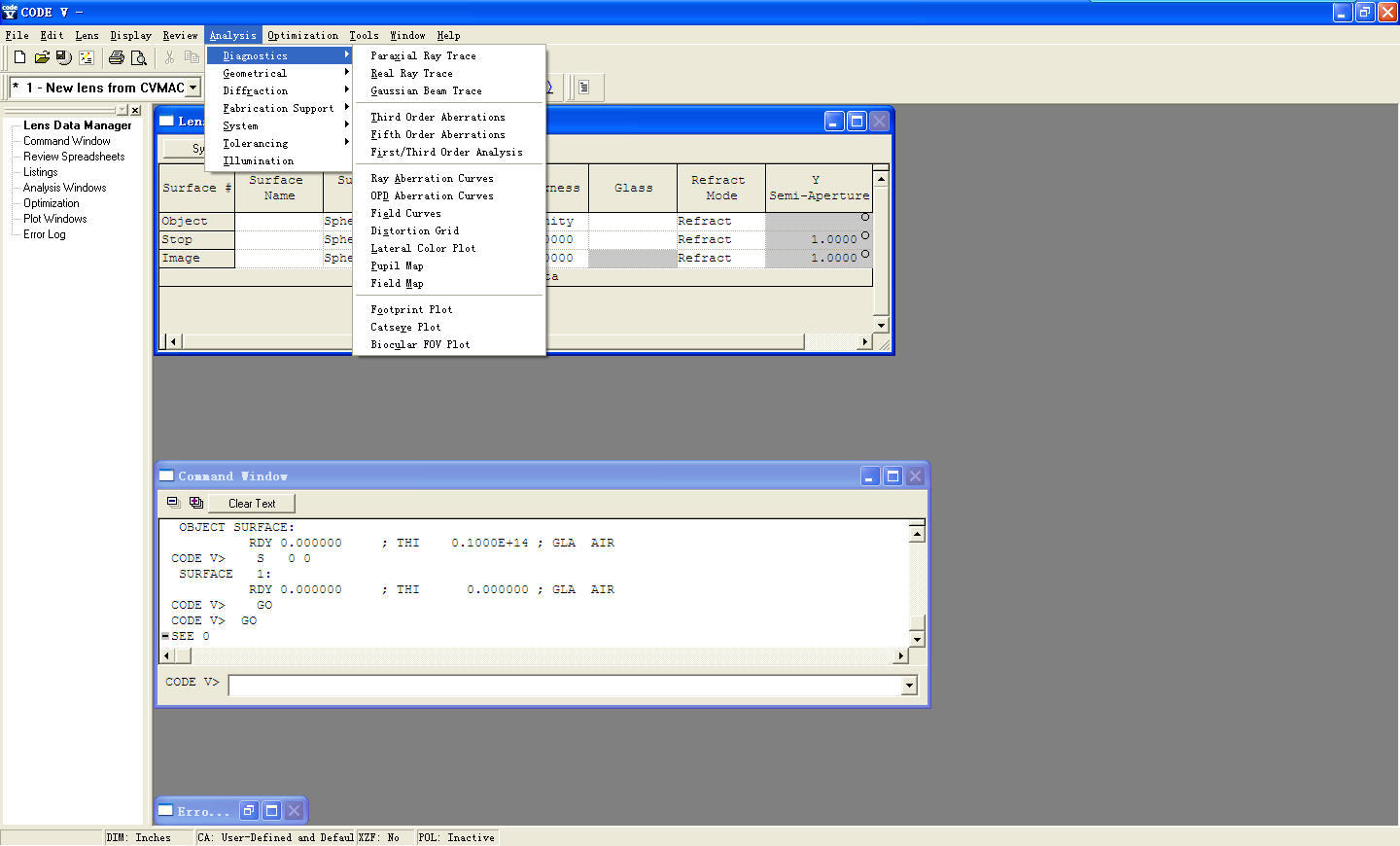
Task: Select Command Window in navigation tree
Action: (x=67, y=141)
